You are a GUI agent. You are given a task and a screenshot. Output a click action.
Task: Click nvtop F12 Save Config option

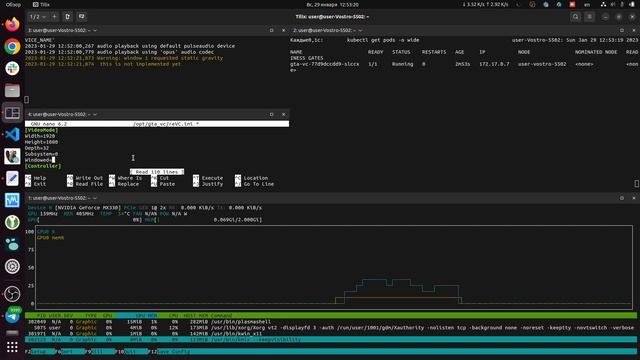pos(169,351)
